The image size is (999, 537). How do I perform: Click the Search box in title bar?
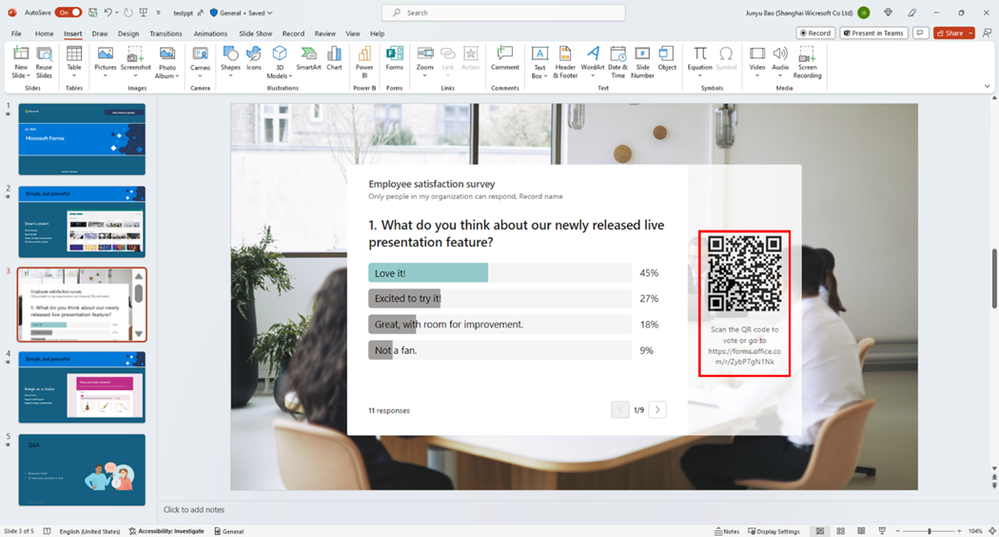click(503, 13)
